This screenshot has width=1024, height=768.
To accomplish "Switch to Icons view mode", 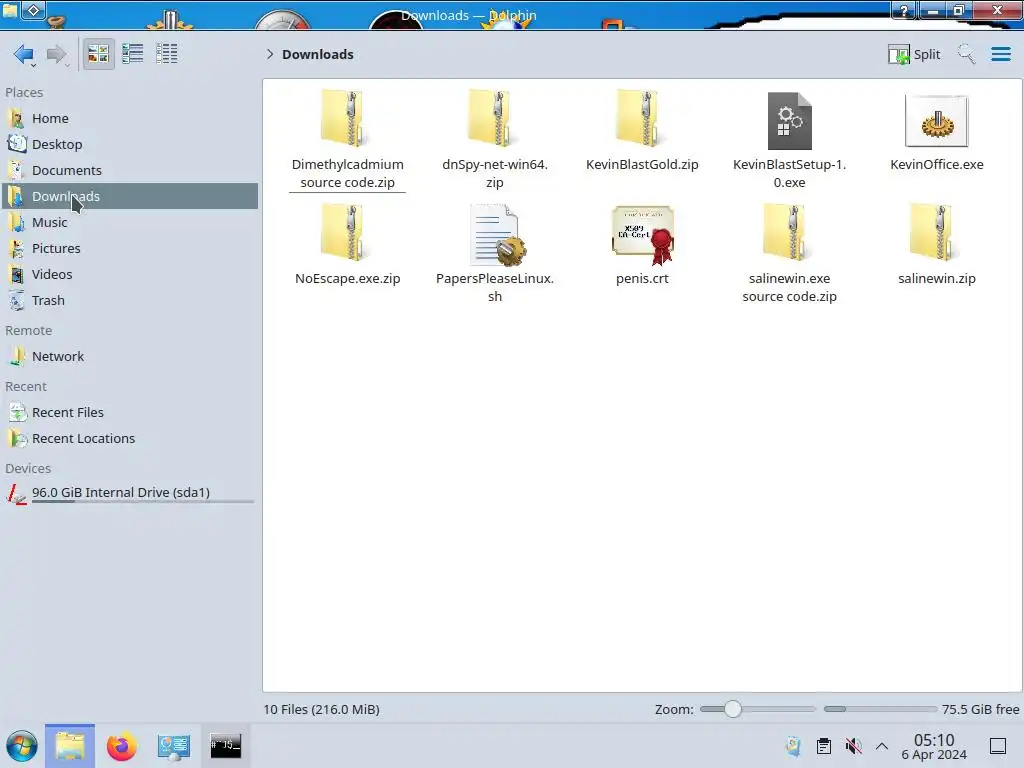I will (x=99, y=54).
